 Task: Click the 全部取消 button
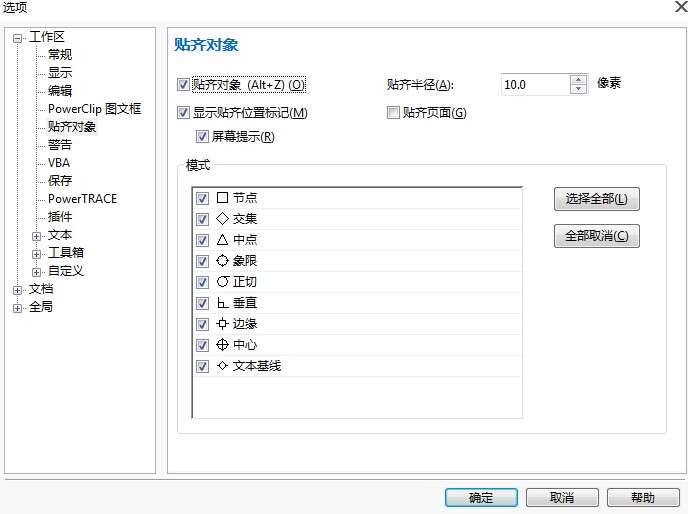coord(596,236)
